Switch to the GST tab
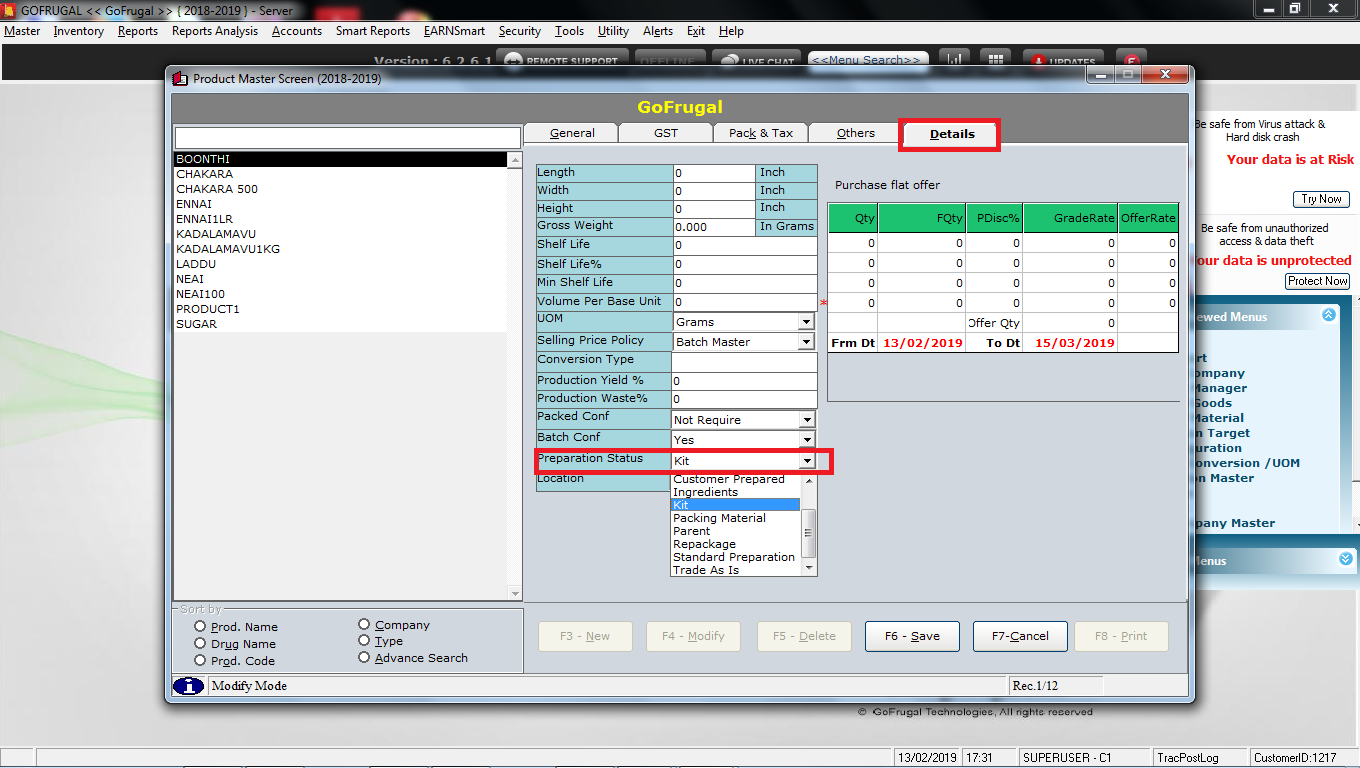 666,133
